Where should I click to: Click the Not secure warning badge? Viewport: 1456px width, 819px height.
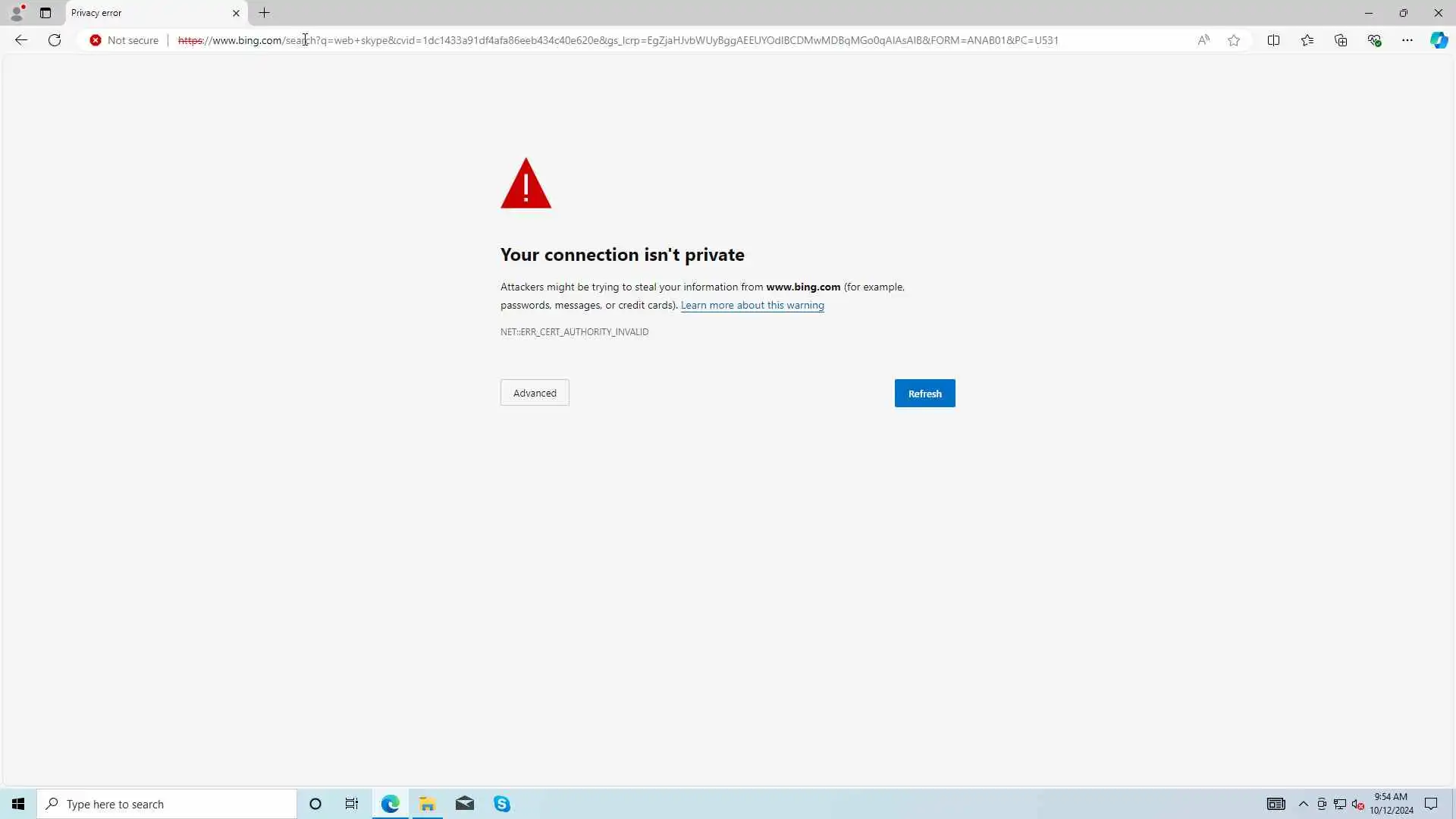tap(124, 40)
